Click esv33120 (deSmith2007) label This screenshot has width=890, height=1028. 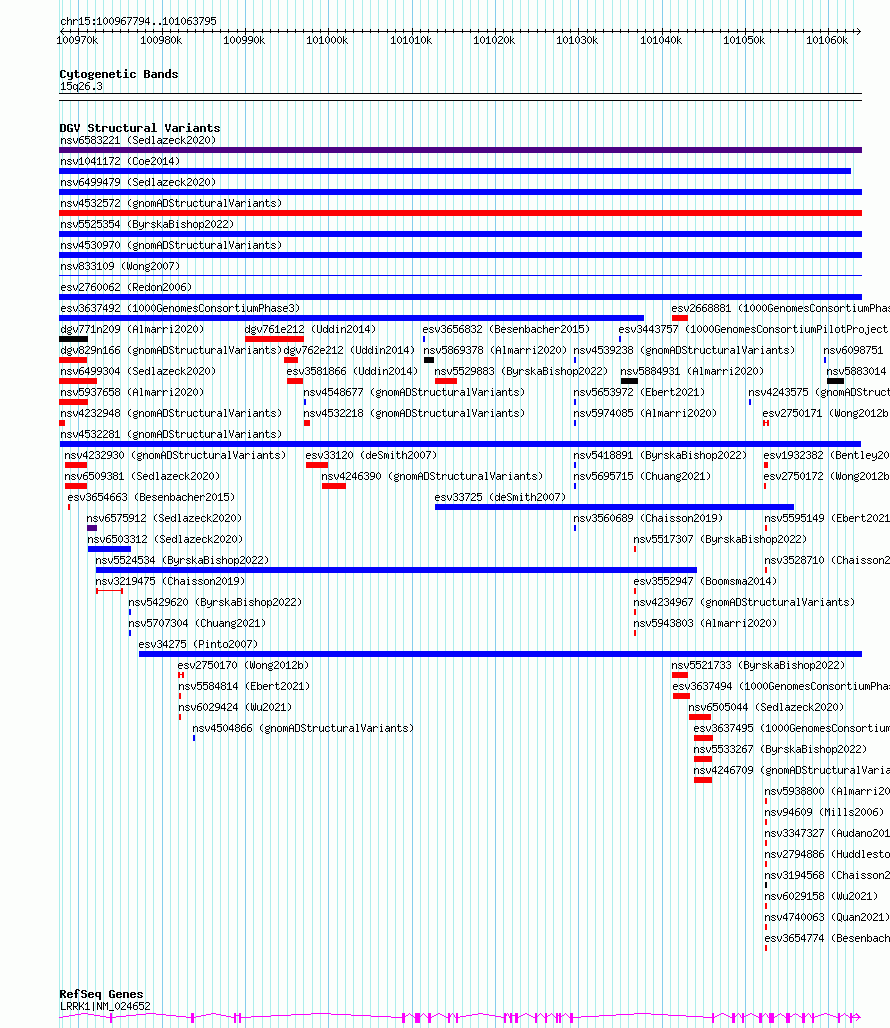(371, 455)
